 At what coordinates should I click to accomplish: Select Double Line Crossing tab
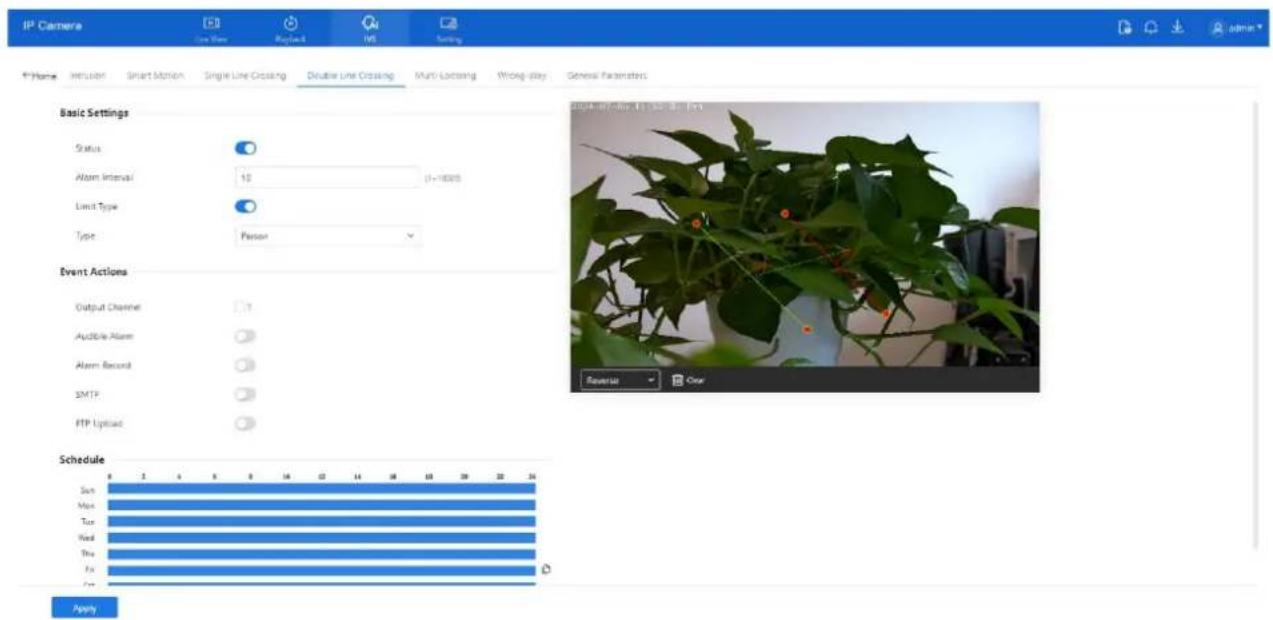[x=350, y=76]
